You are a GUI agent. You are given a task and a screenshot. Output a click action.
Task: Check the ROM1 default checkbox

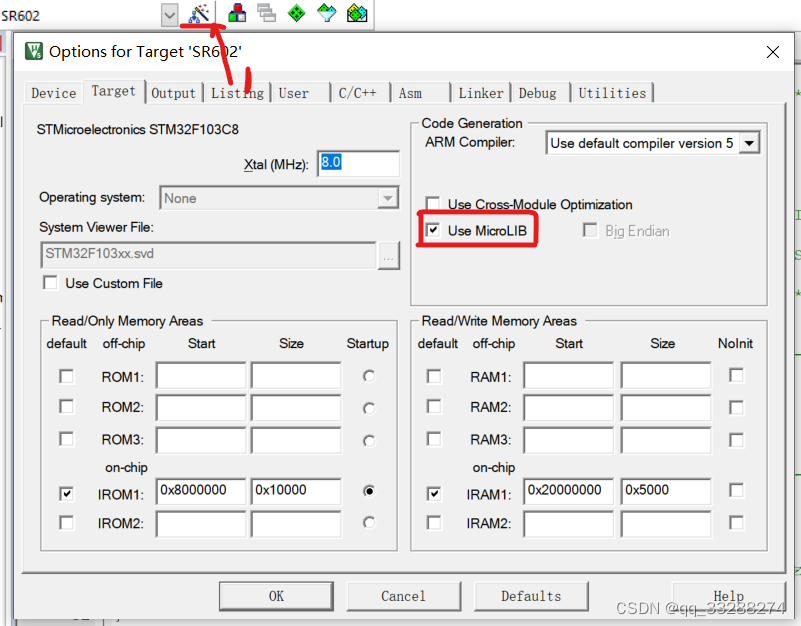click(66, 376)
